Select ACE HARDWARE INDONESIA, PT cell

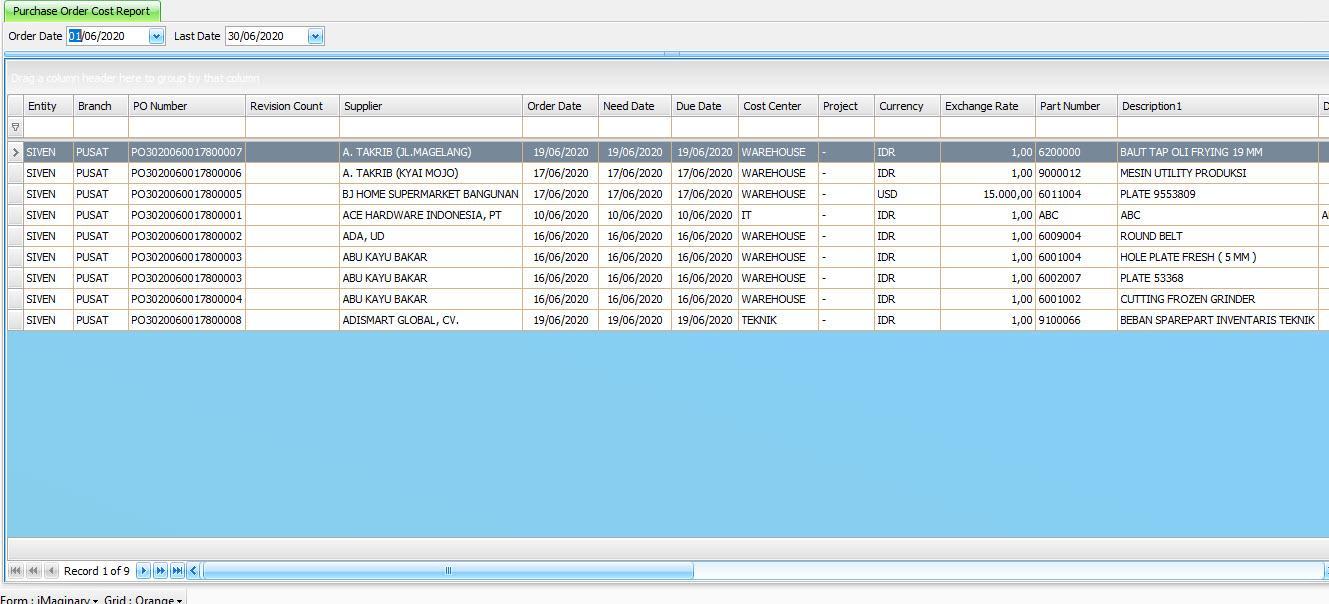point(431,215)
